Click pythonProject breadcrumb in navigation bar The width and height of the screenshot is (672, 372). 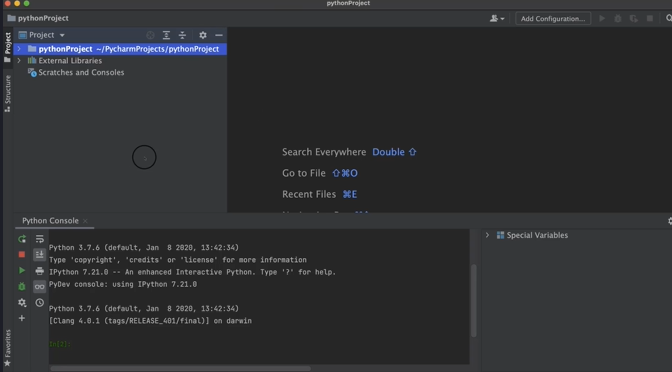coord(38,18)
